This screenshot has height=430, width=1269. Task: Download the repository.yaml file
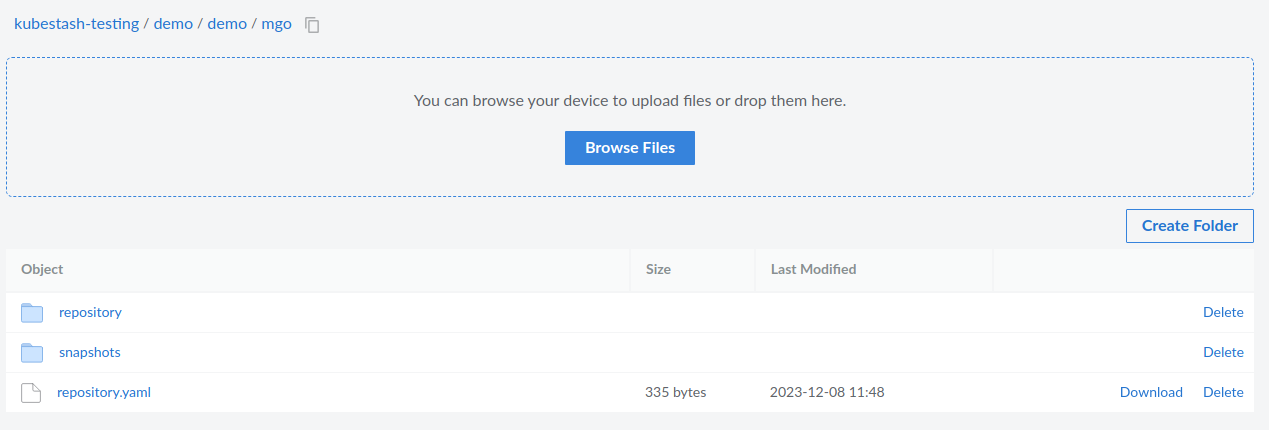pyautogui.click(x=1151, y=392)
